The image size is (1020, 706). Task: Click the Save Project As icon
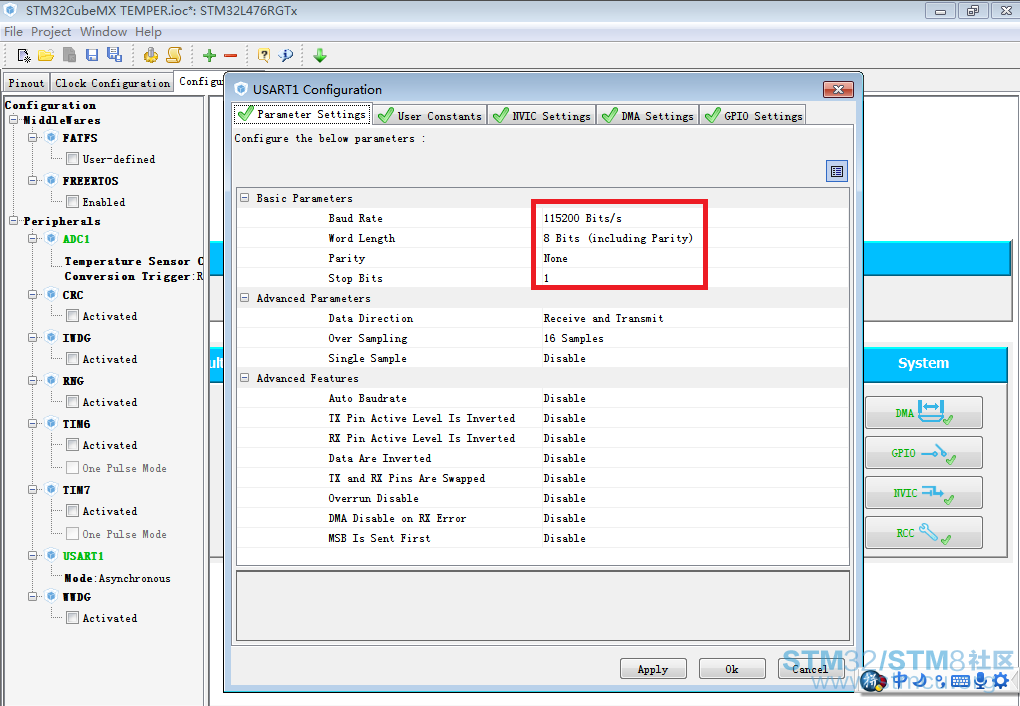click(114, 55)
